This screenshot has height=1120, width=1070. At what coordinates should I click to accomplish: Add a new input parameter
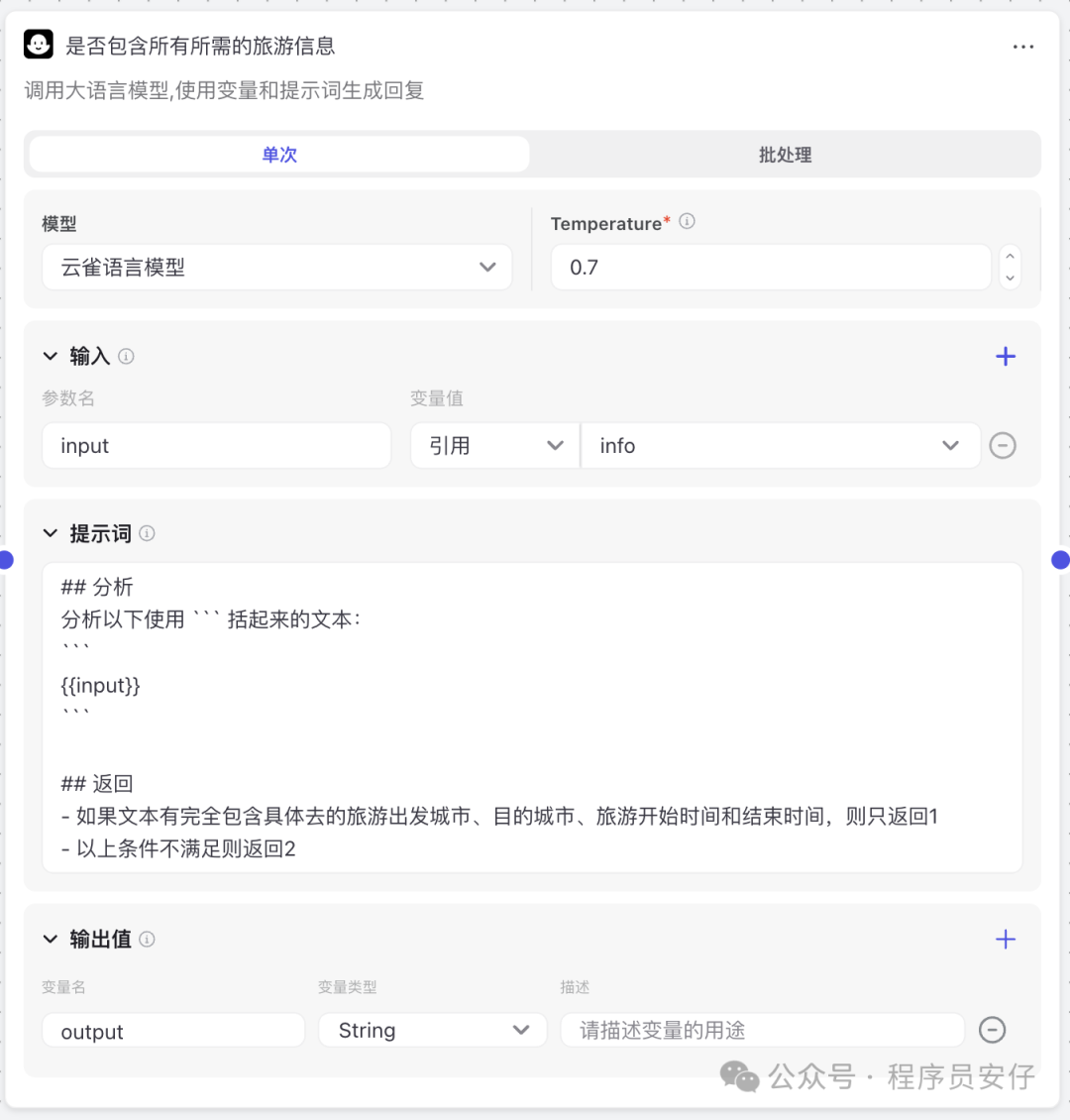(1006, 357)
